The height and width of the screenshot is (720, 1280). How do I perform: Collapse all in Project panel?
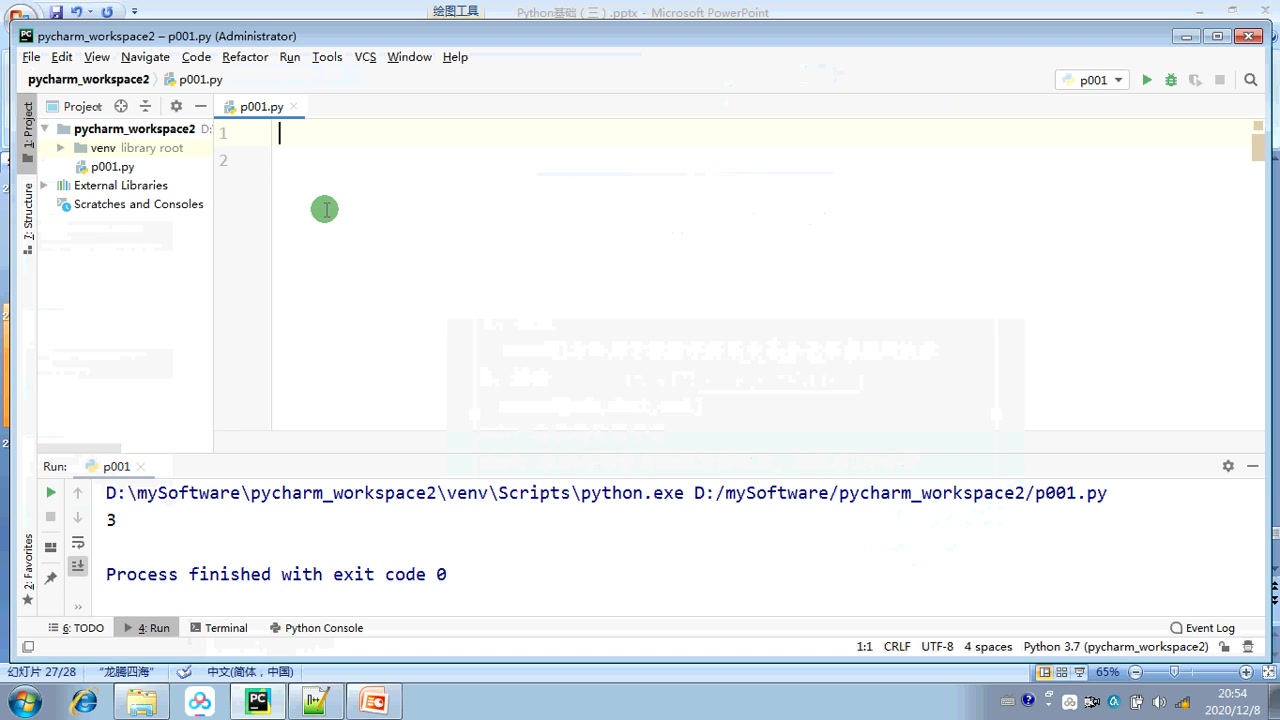point(145,106)
